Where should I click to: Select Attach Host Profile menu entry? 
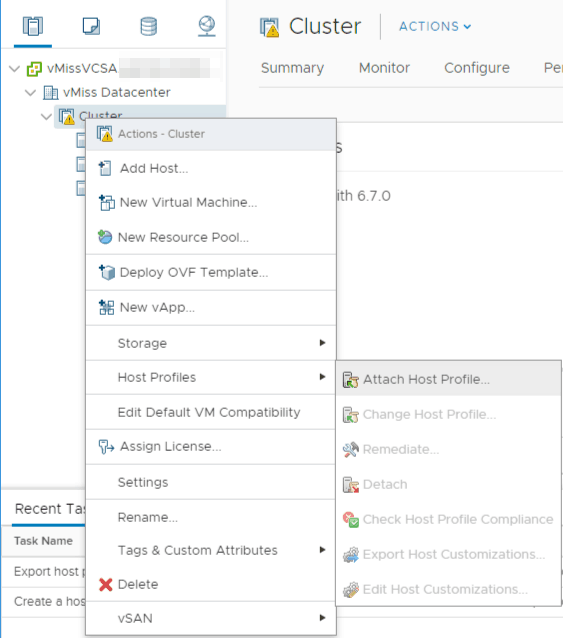tap(448, 379)
